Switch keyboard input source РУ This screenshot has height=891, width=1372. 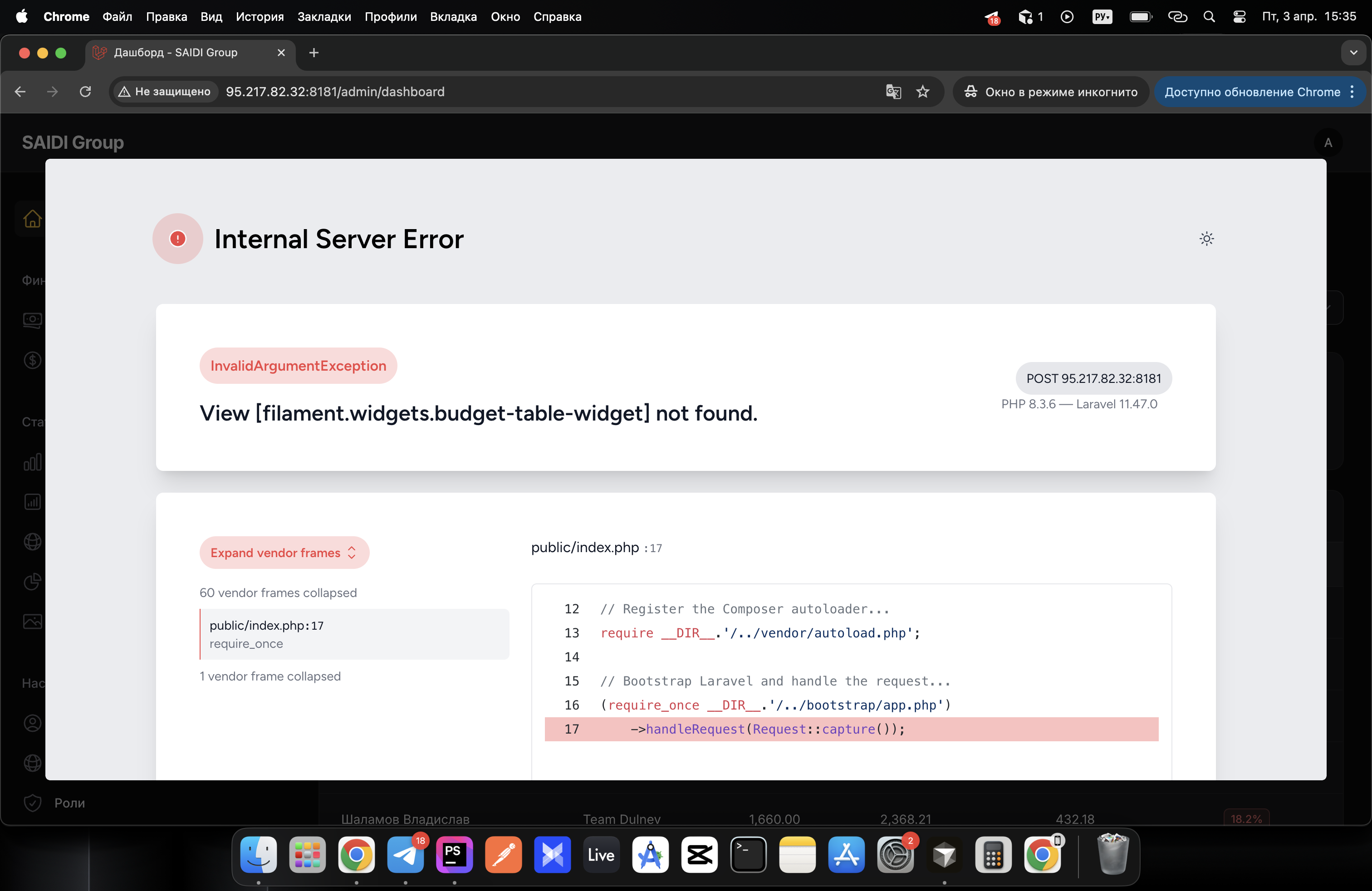click(x=1102, y=17)
